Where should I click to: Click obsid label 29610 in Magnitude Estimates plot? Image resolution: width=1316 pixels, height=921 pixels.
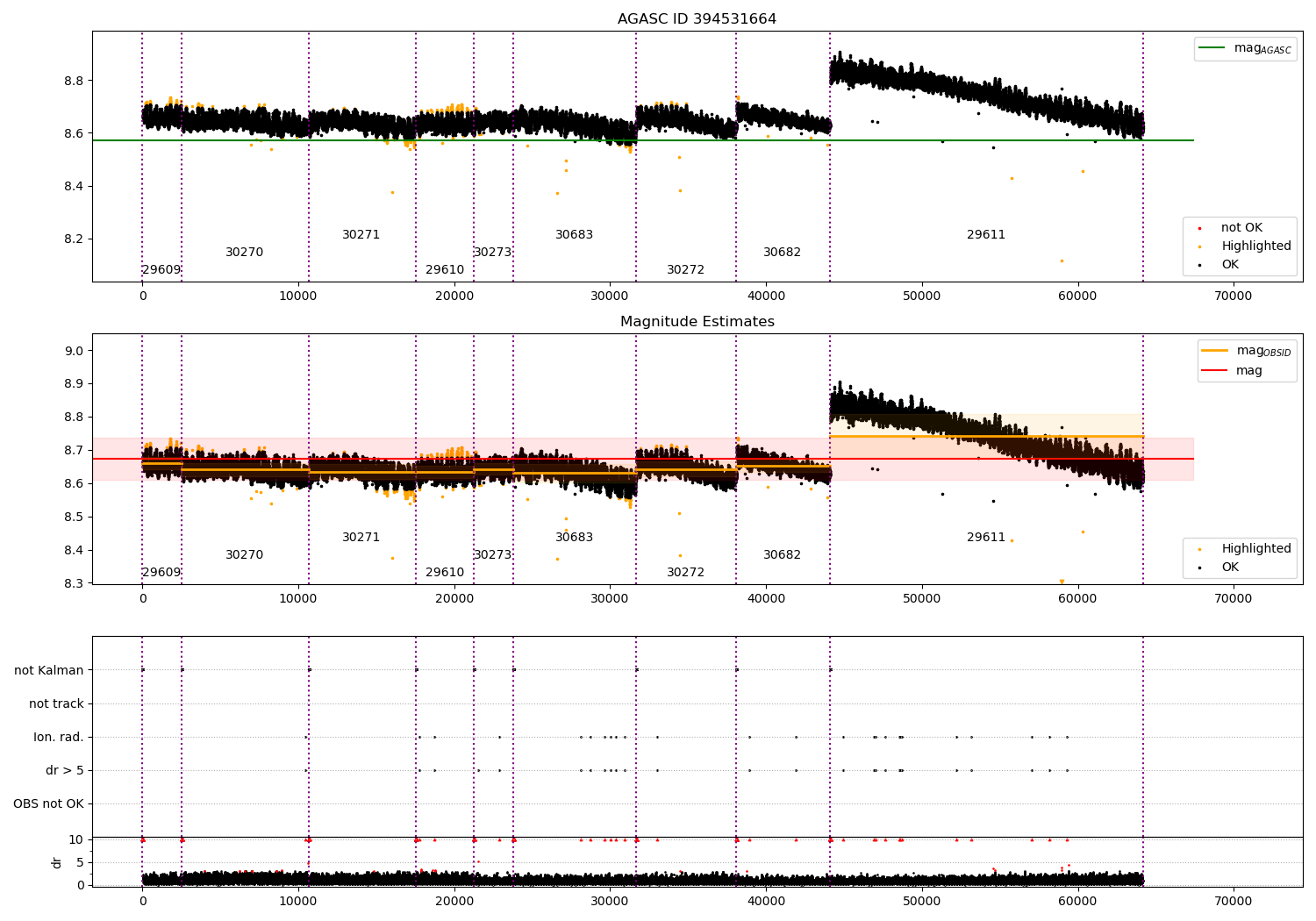445,573
